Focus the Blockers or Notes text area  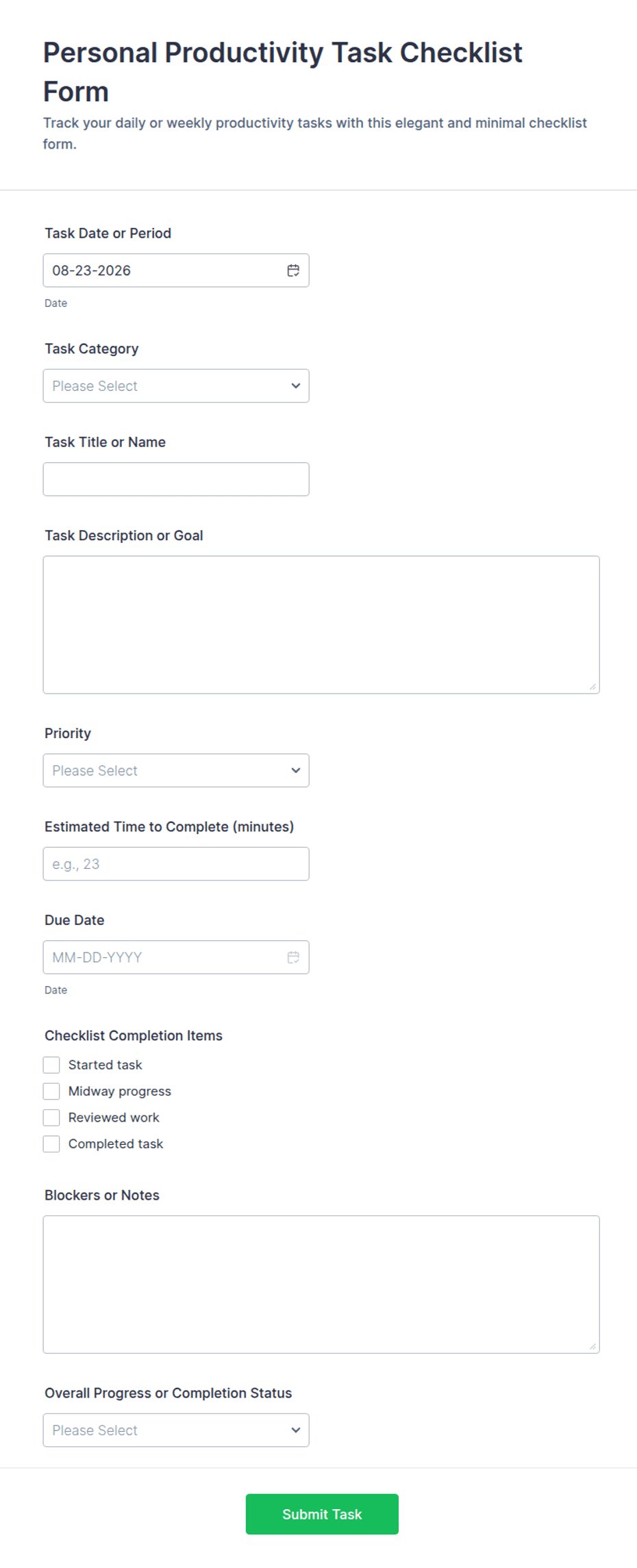pyautogui.click(x=321, y=1285)
